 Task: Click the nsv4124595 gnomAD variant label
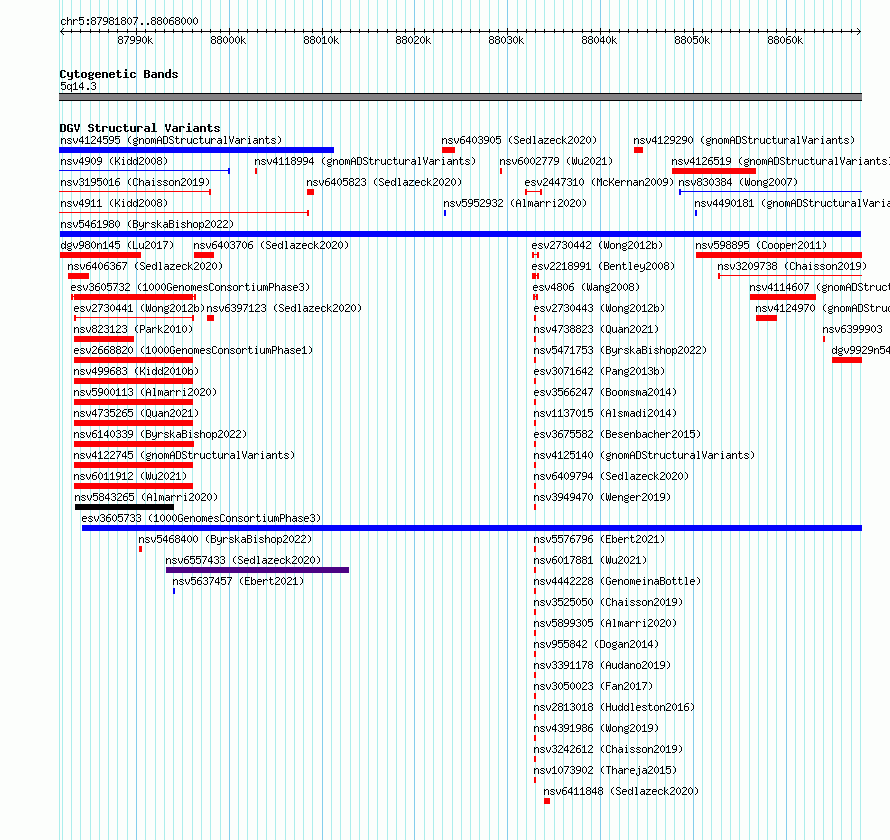[x=171, y=140]
